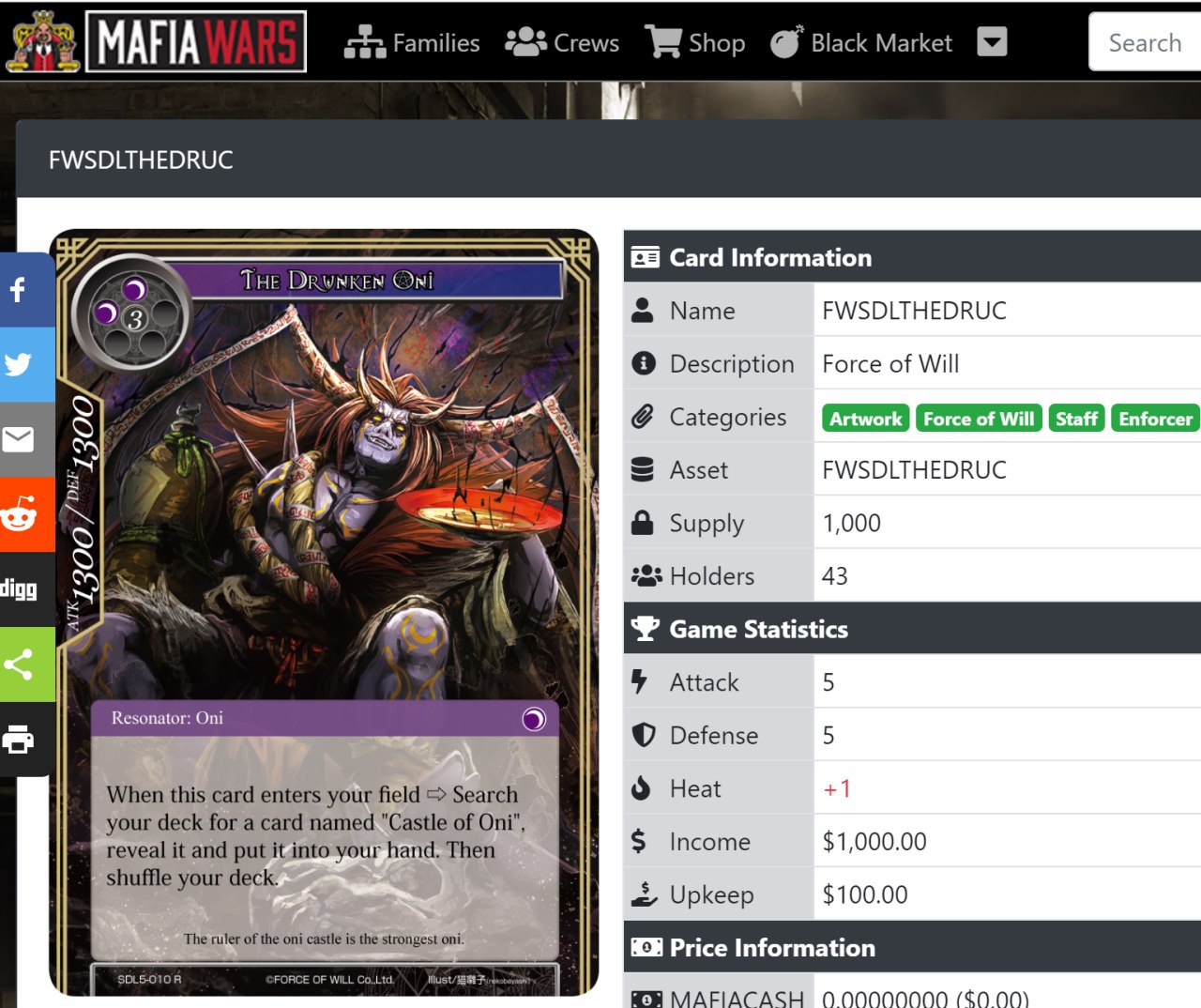Click the Mafia Wars mascot logo
Image resolution: width=1201 pixels, height=1008 pixels.
[x=43, y=41]
